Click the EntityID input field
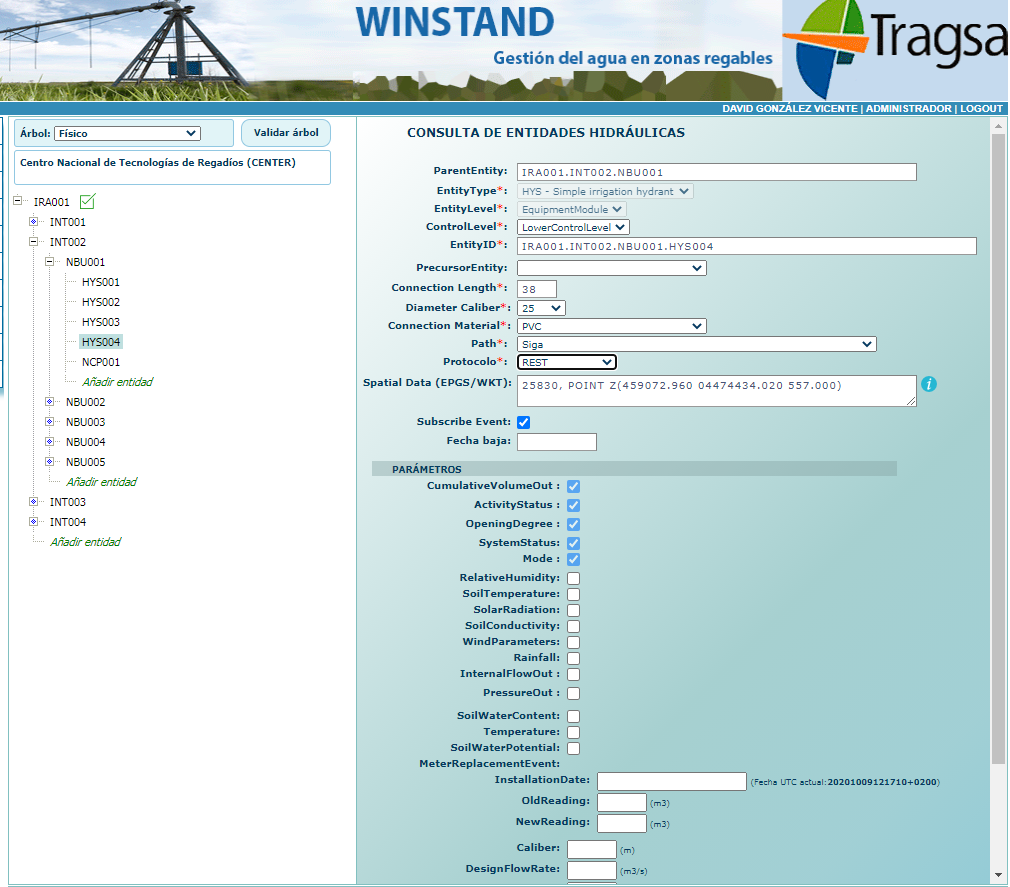This screenshot has height=887, width=1010. tap(747, 246)
